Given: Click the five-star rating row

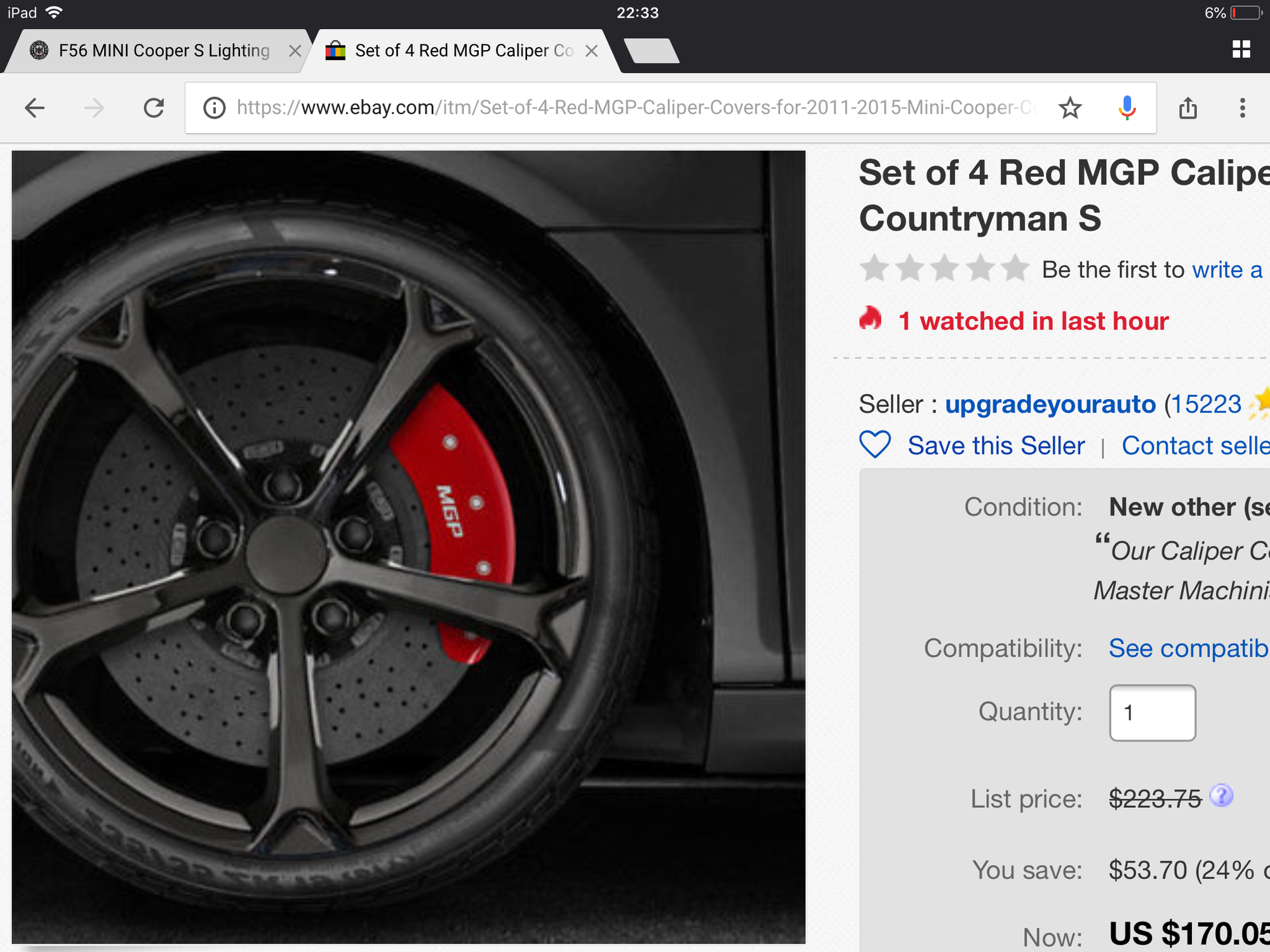Looking at the screenshot, I should [944, 268].
